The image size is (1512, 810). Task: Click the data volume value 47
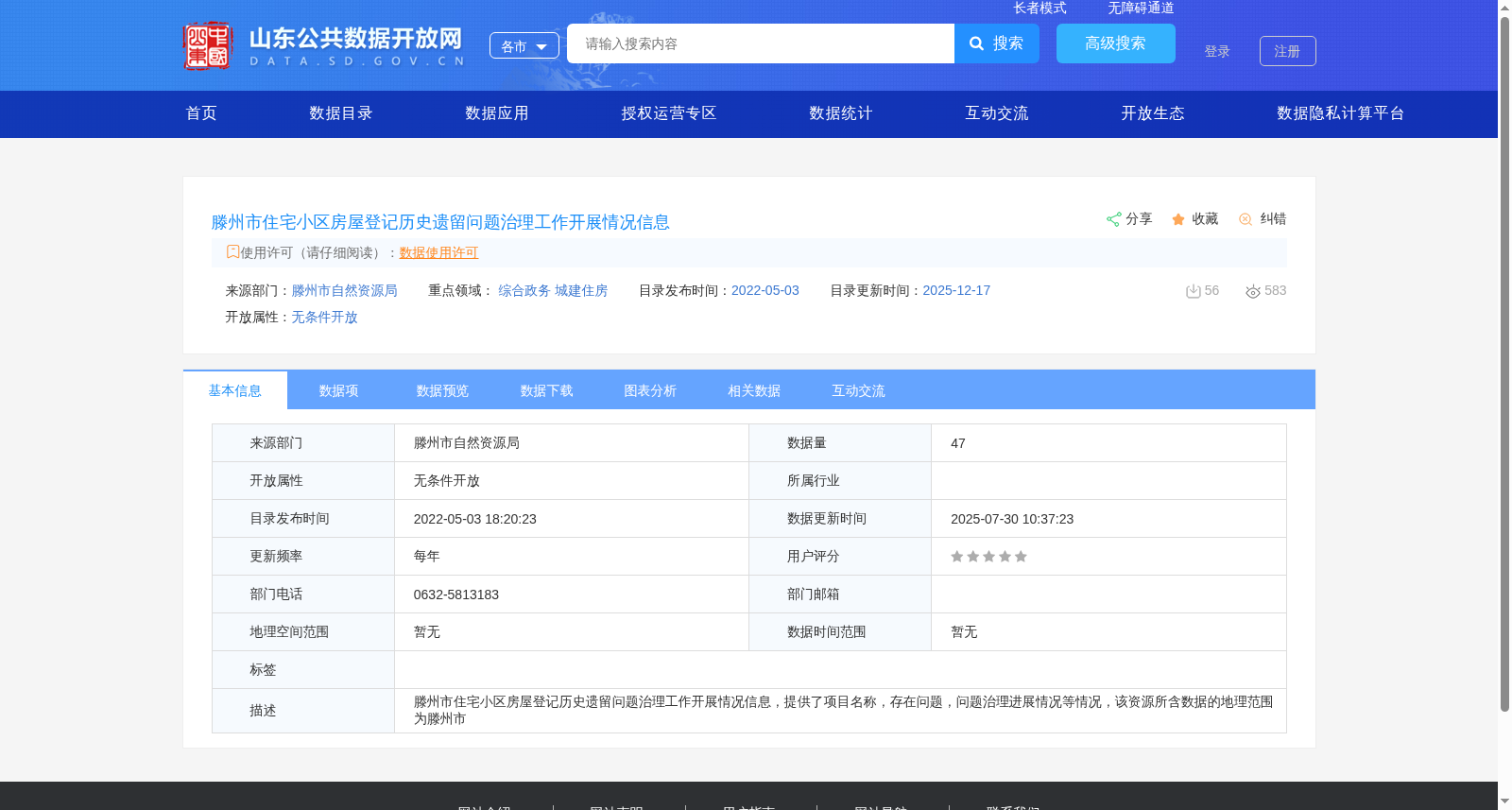958,443
